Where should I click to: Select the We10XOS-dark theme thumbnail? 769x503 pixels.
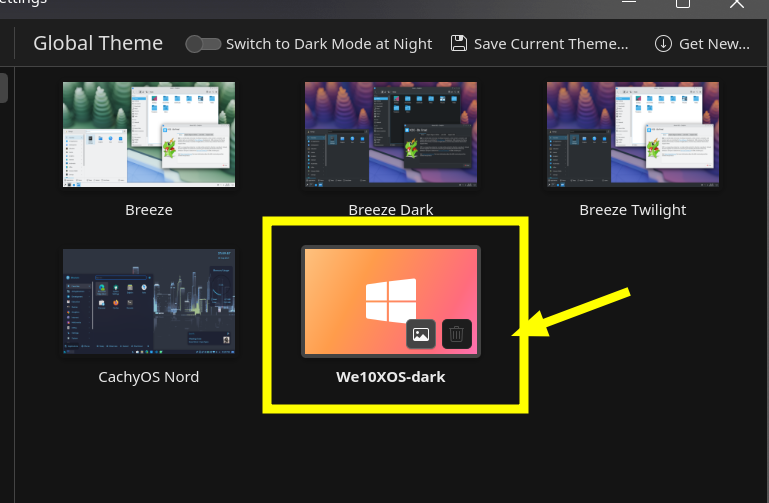(x=391, y=302)
